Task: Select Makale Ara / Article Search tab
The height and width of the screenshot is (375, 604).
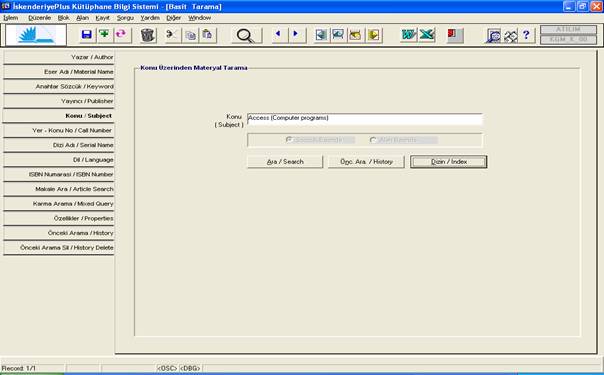Action: [59, 189]
